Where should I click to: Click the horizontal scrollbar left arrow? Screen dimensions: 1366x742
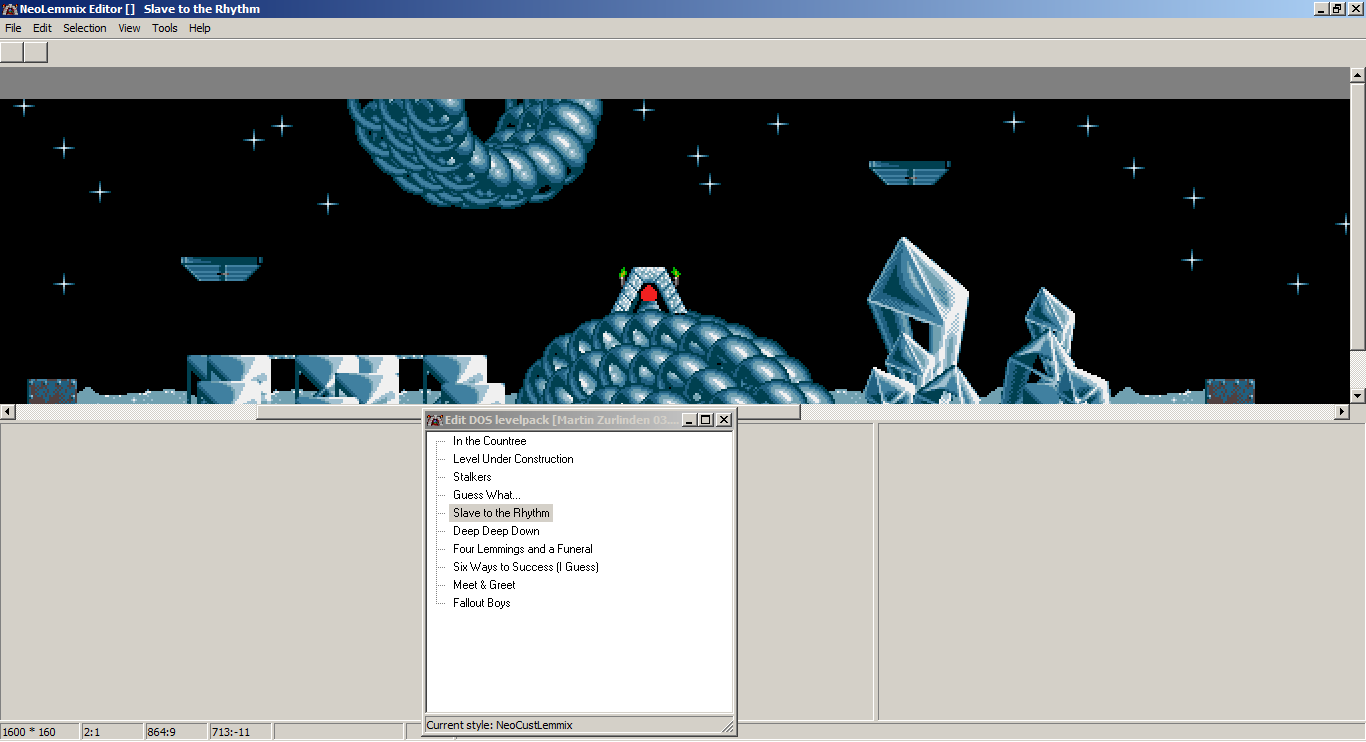click(7, 412)
